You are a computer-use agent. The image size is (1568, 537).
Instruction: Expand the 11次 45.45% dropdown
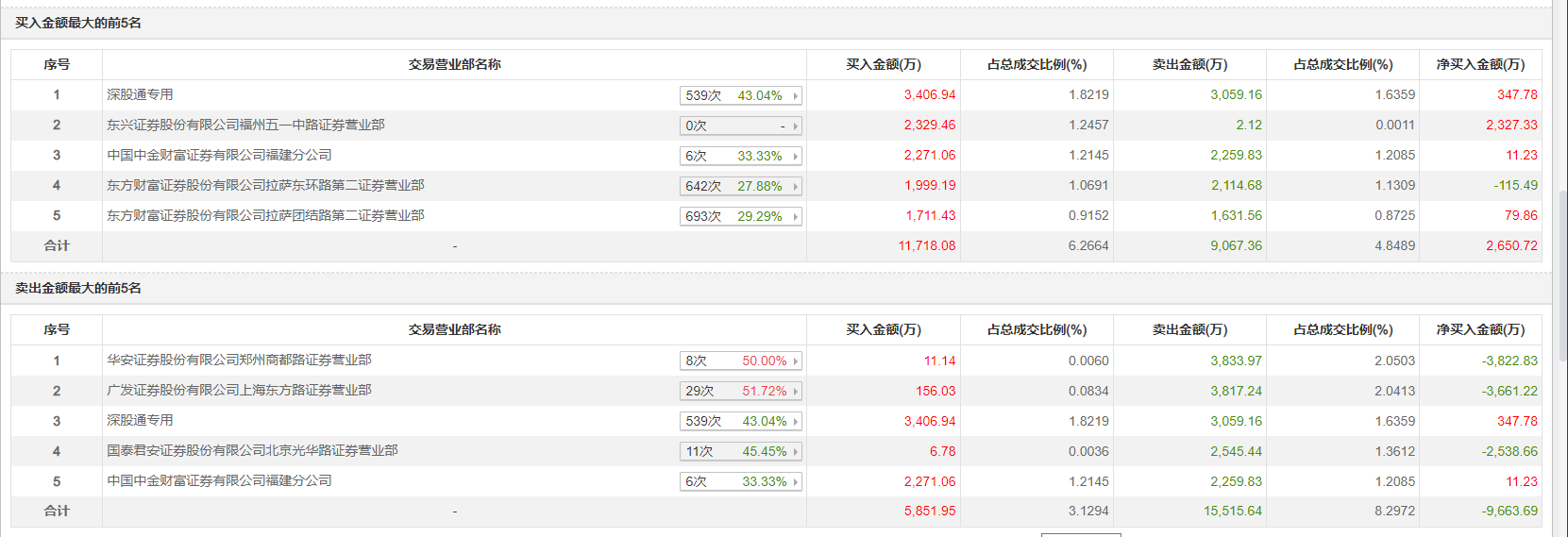pos(740,451)
